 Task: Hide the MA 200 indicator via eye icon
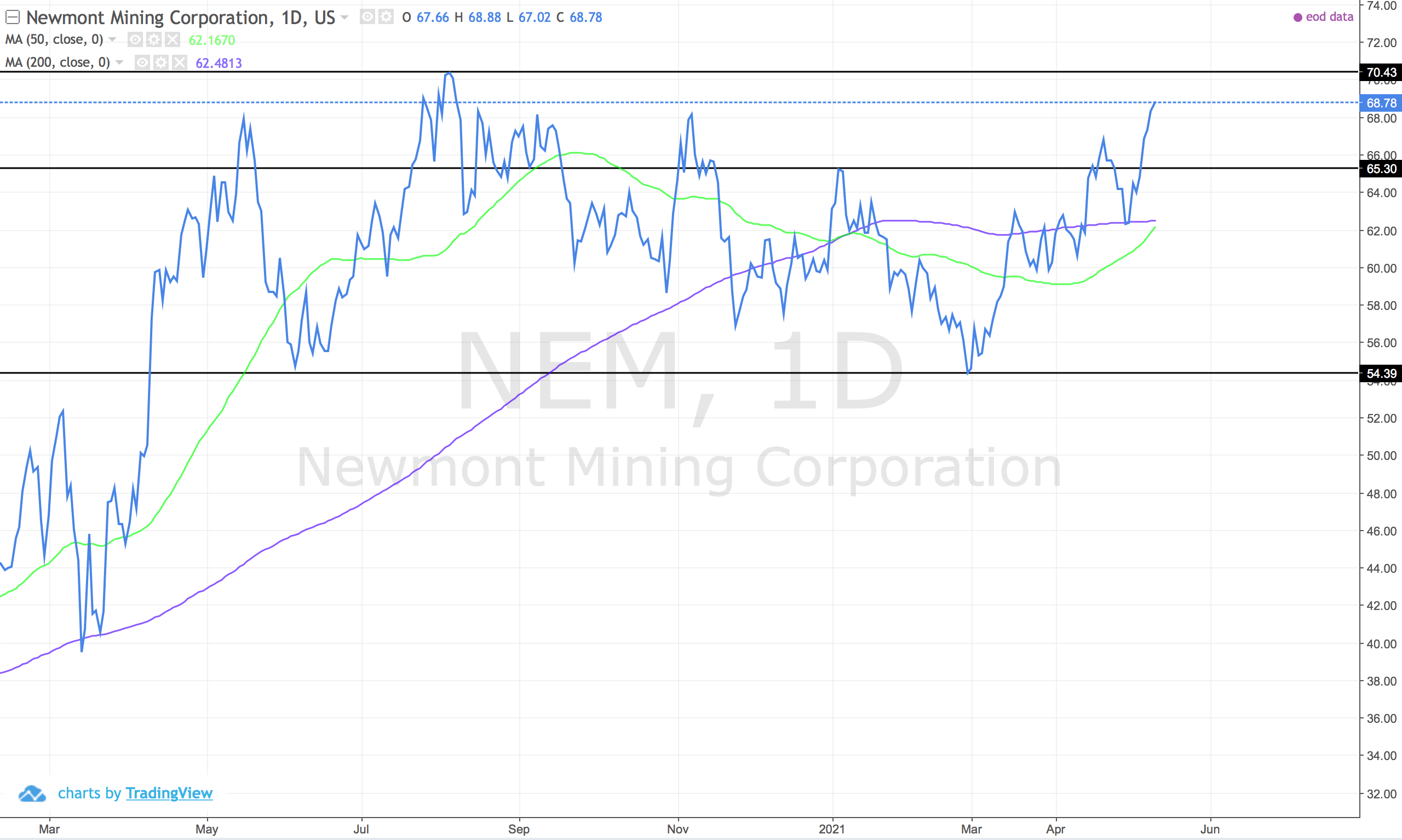pyautogui.click(x=142, y=62)
